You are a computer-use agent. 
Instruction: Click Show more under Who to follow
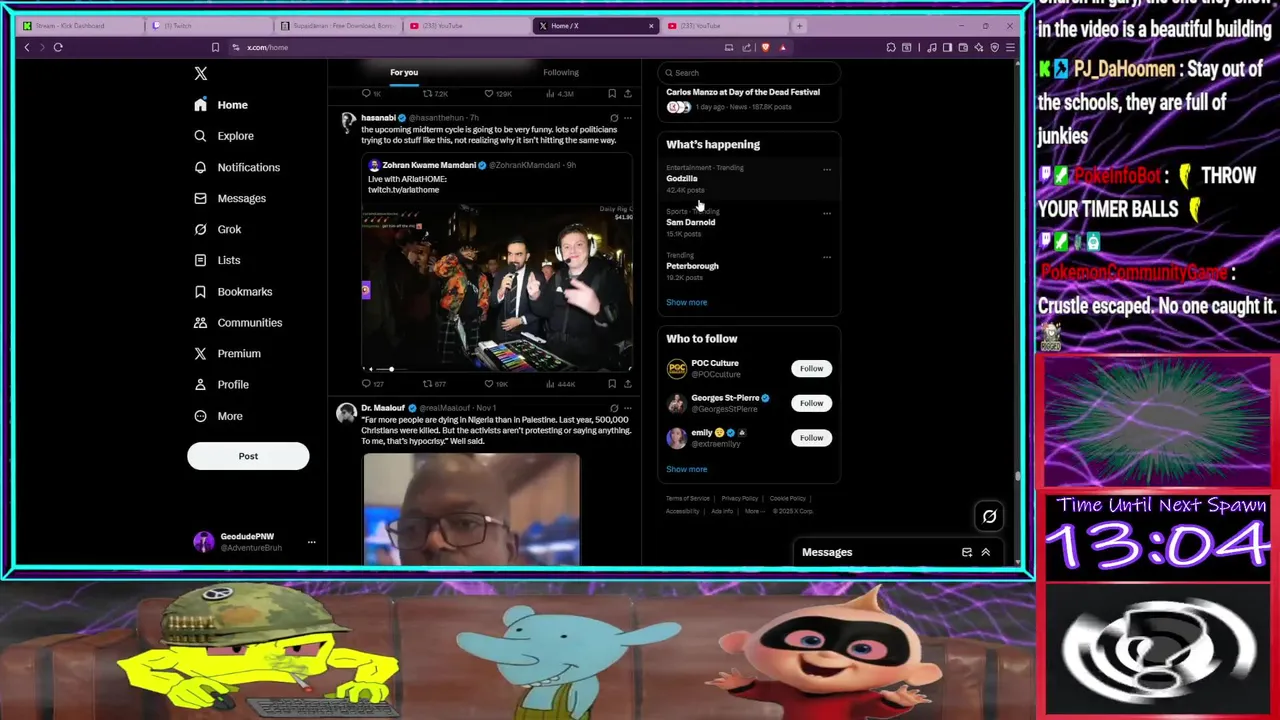pyautogui.click(x=686, y=469)
